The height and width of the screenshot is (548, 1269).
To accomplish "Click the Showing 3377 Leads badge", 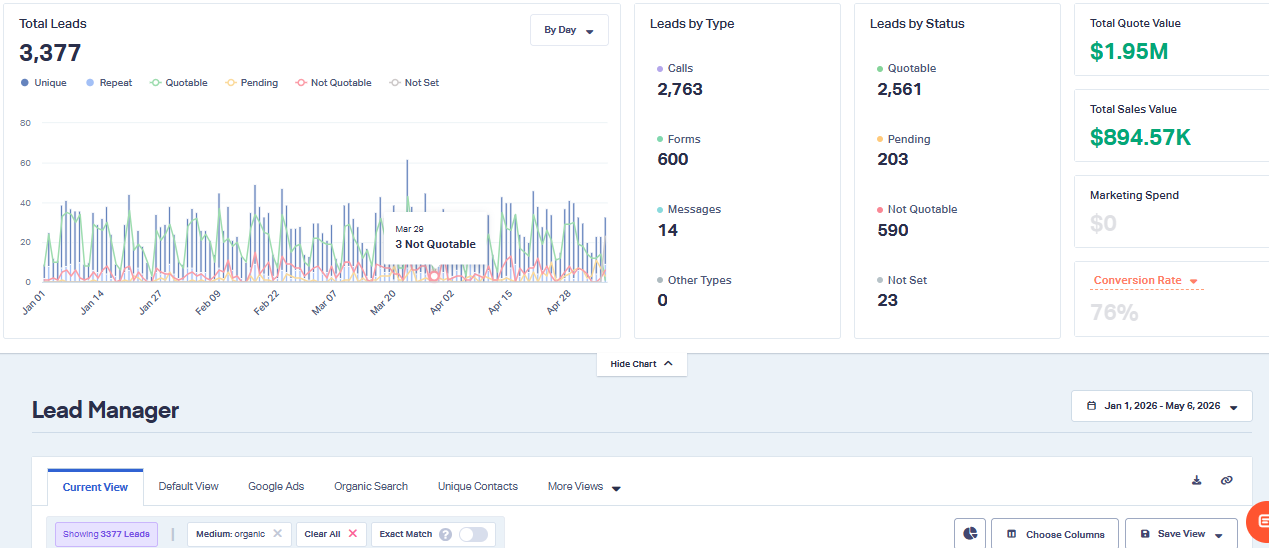I will [x=106, y=534].
